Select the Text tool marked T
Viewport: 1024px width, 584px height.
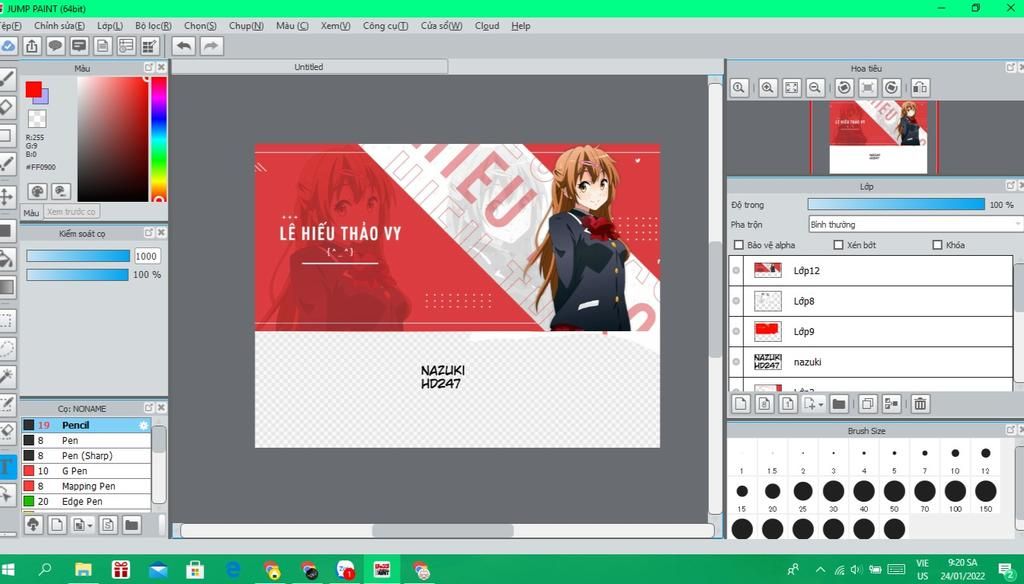point(7,466)
